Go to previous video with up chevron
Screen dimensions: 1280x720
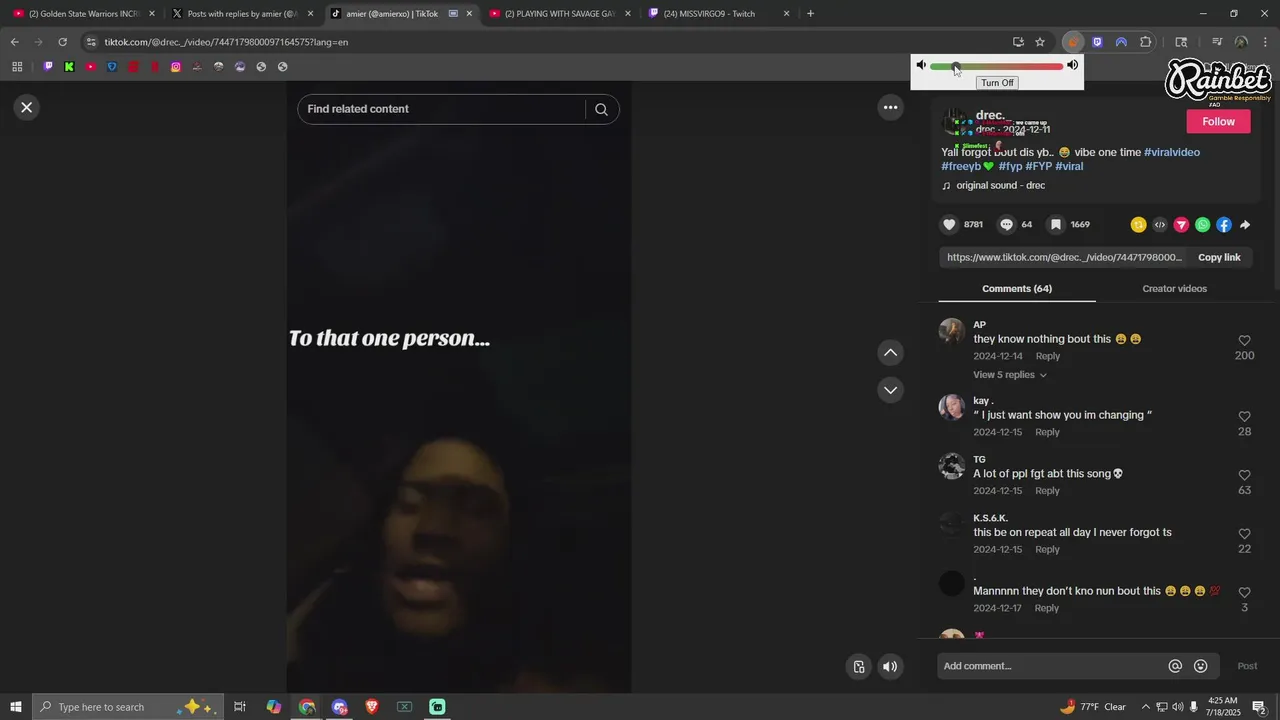click(x=890, y=352)
